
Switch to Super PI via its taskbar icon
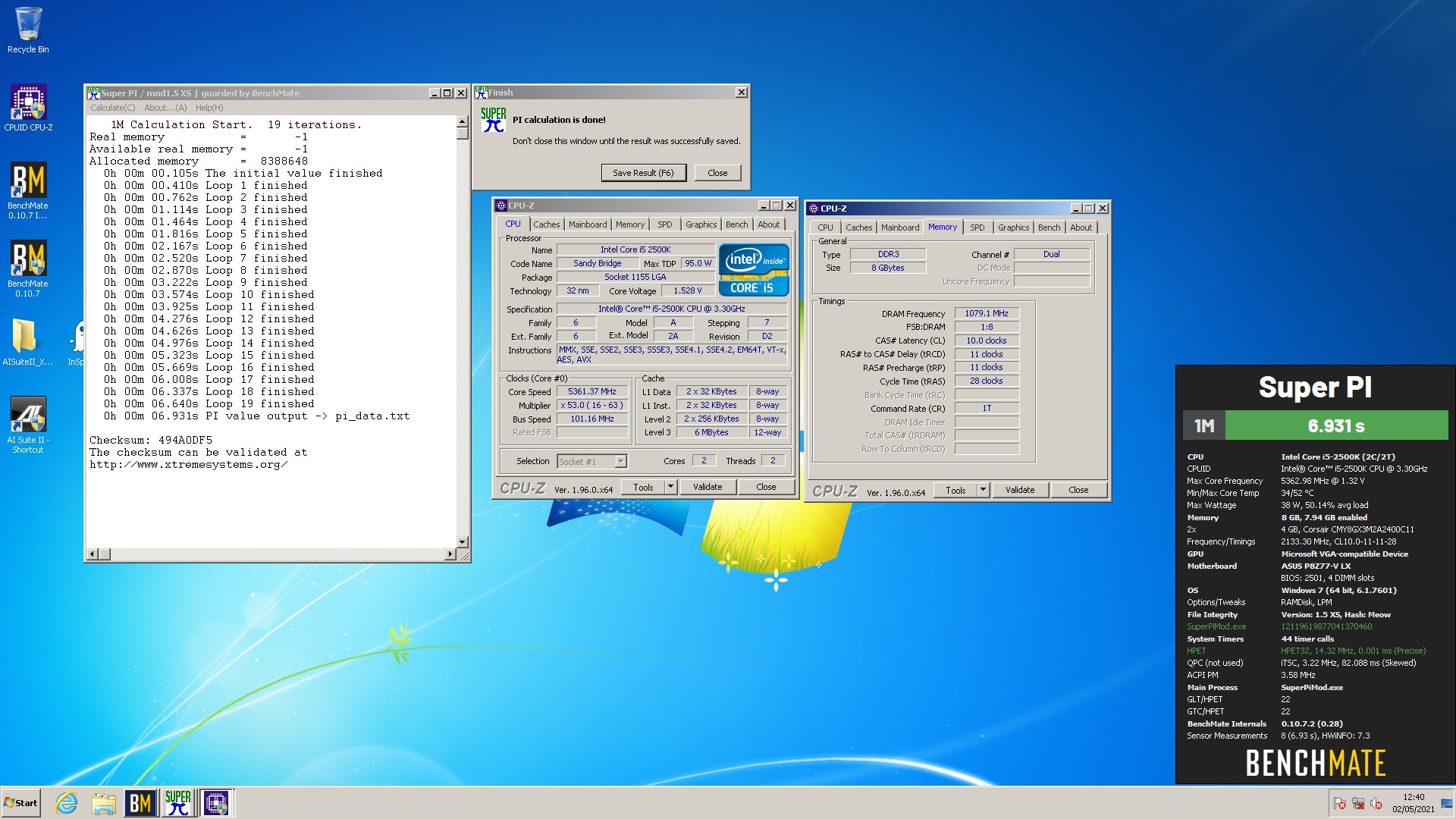coord(178,803)
